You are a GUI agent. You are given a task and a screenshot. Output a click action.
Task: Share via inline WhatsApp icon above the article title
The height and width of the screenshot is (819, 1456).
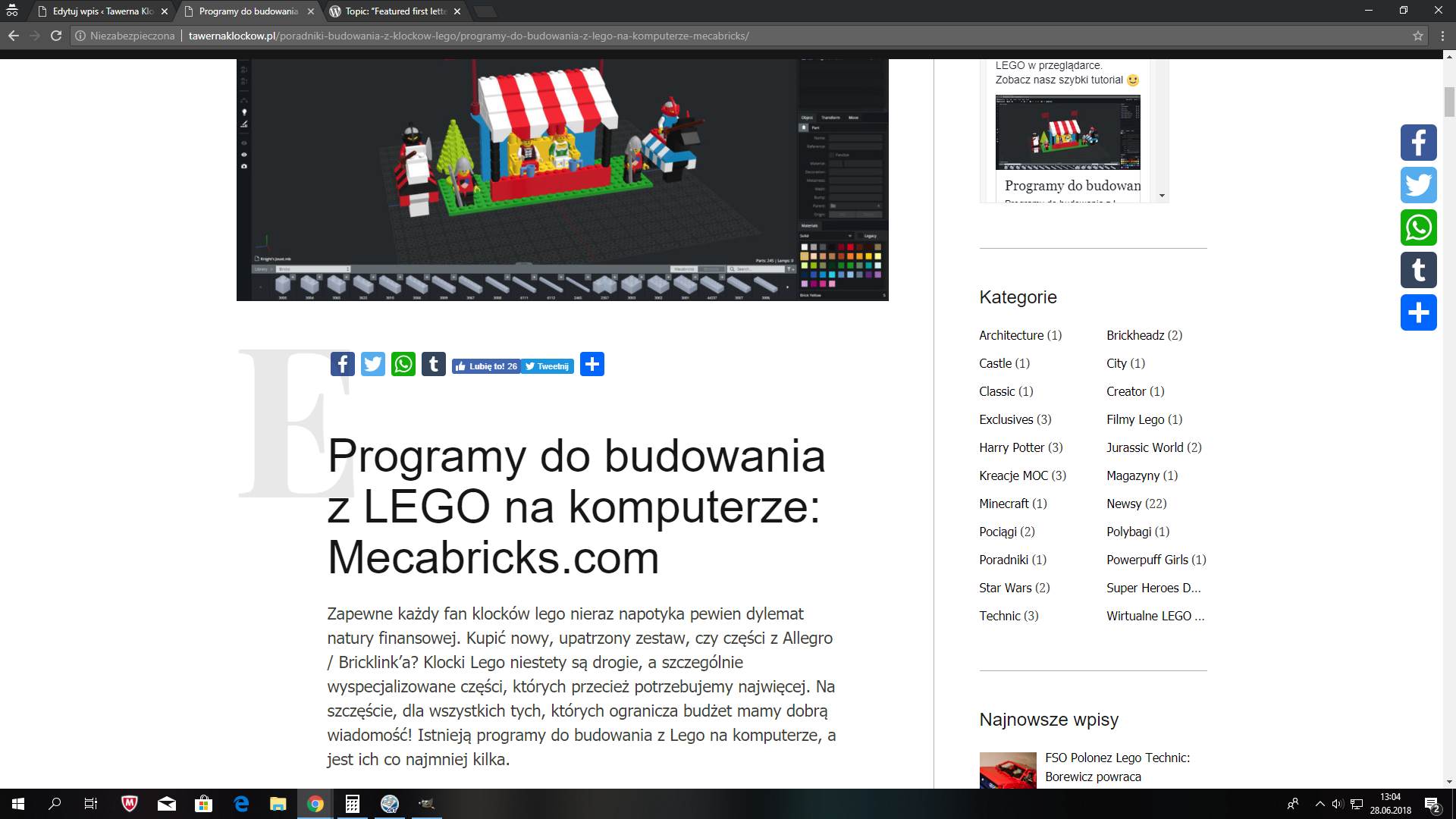403,365
